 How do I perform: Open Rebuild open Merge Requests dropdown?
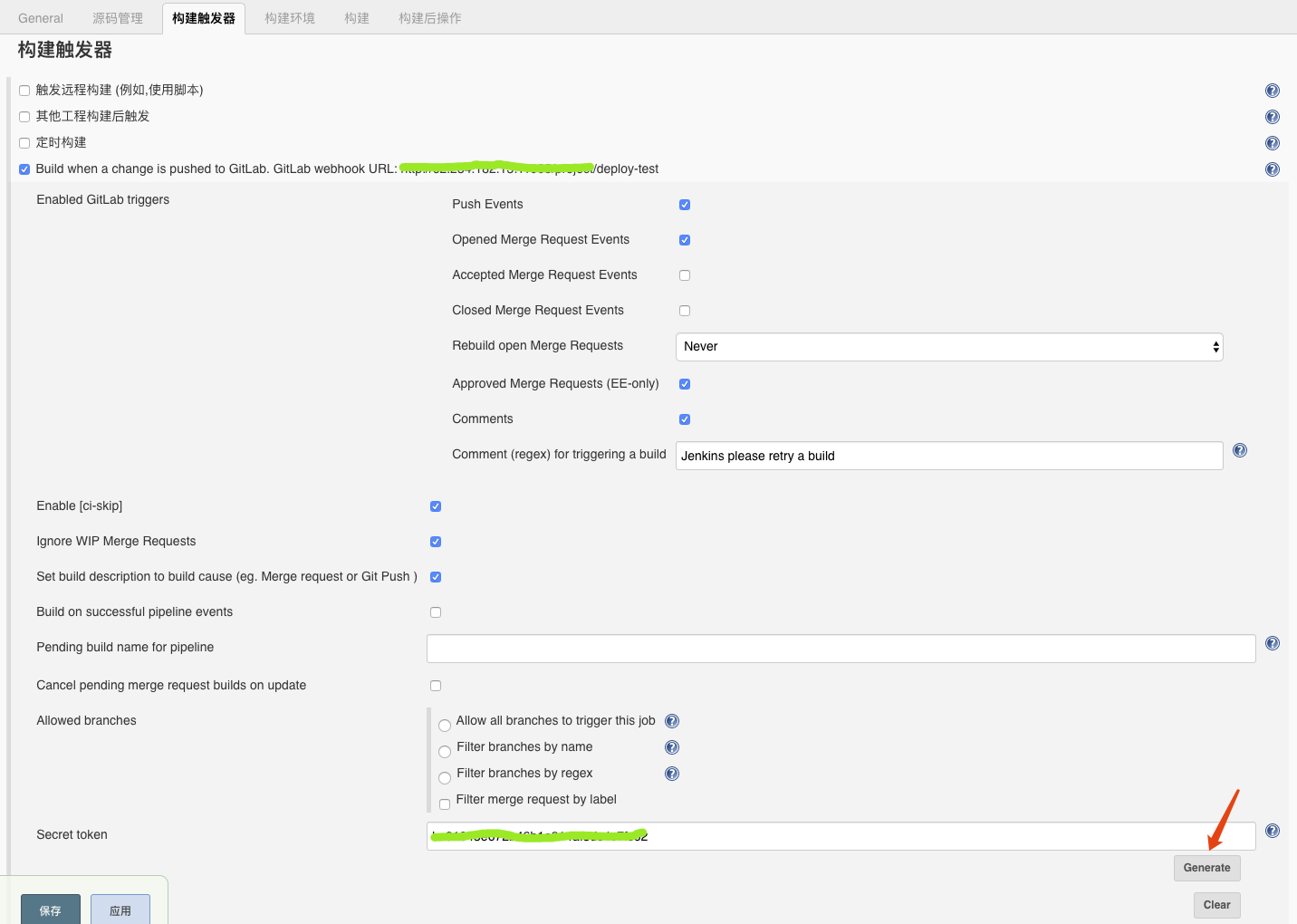click(948, 347)
